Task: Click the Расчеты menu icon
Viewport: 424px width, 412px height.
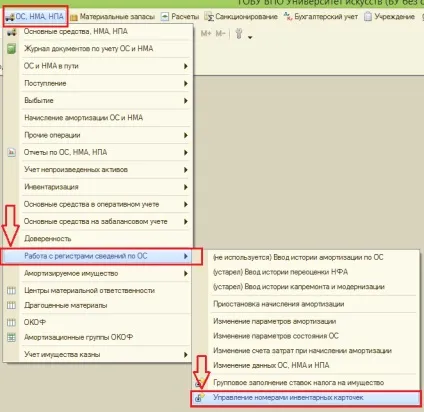Action: (165, 17)
